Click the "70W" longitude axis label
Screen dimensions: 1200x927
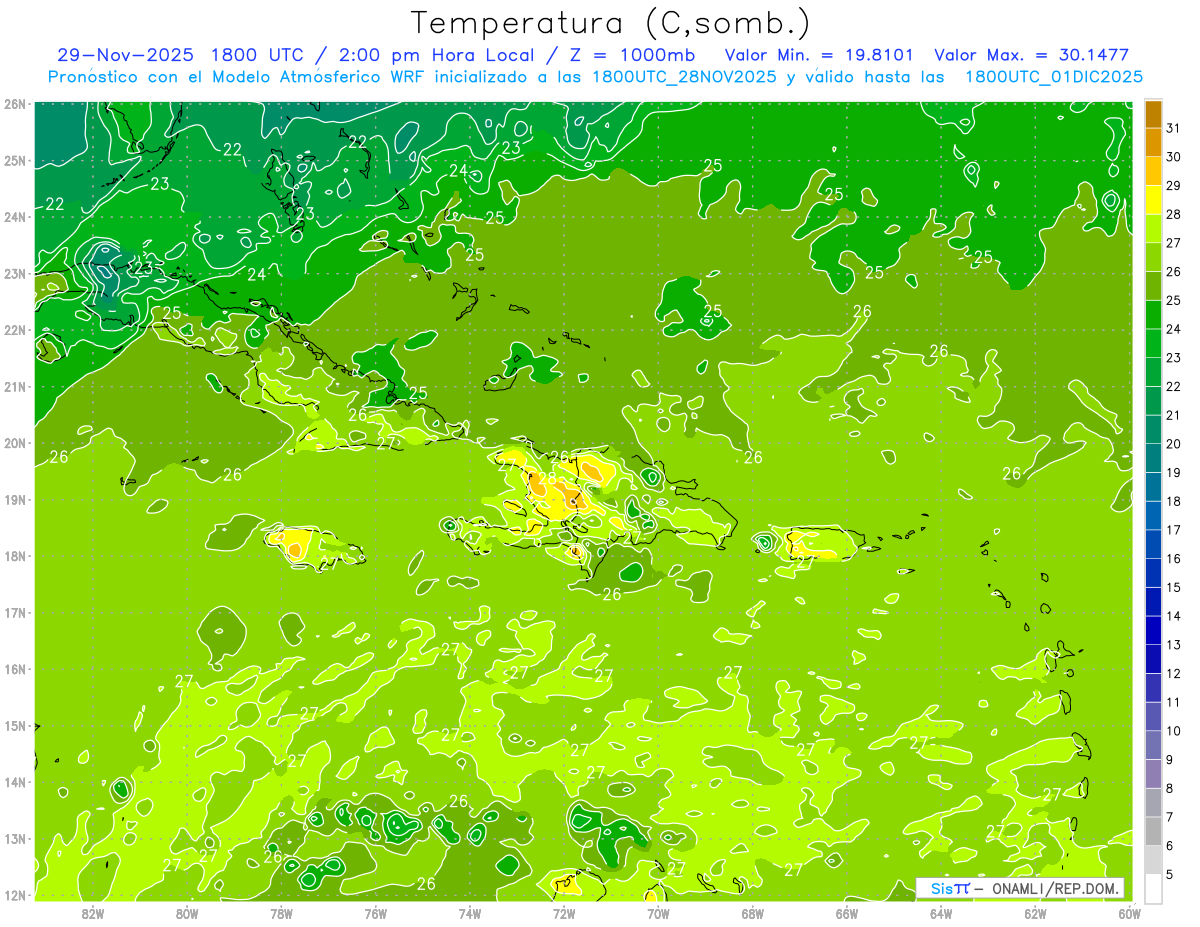click(x=658, y=913)
